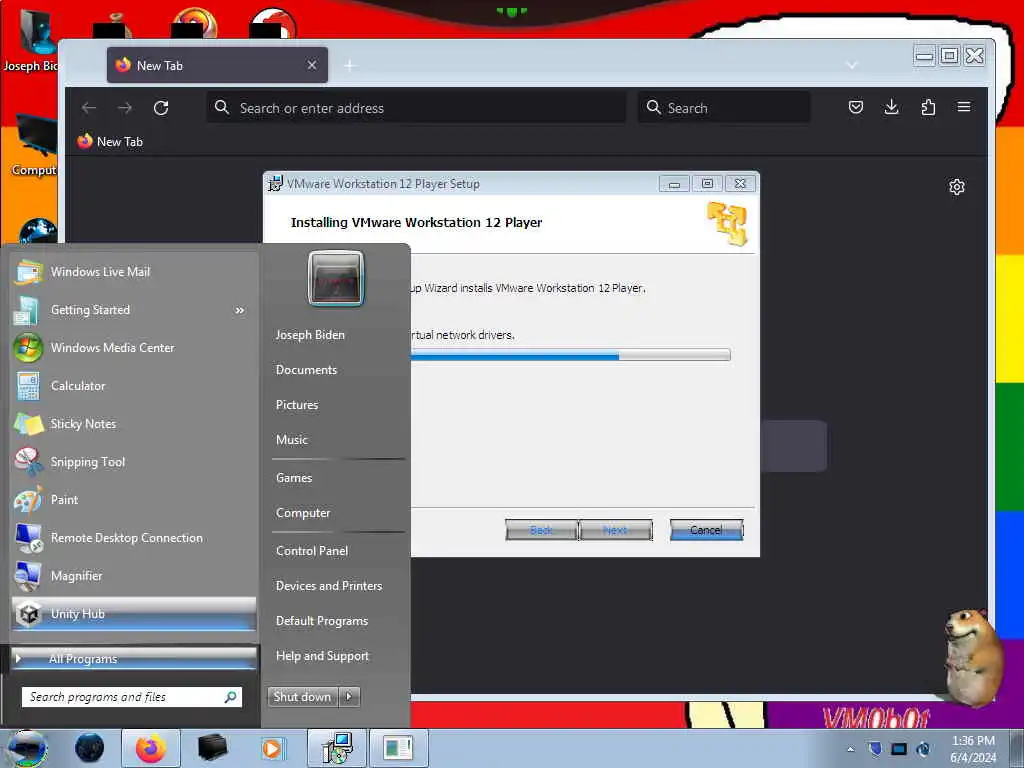
Task: Switch to the VMware installer taskbar button
Action: 337,748
